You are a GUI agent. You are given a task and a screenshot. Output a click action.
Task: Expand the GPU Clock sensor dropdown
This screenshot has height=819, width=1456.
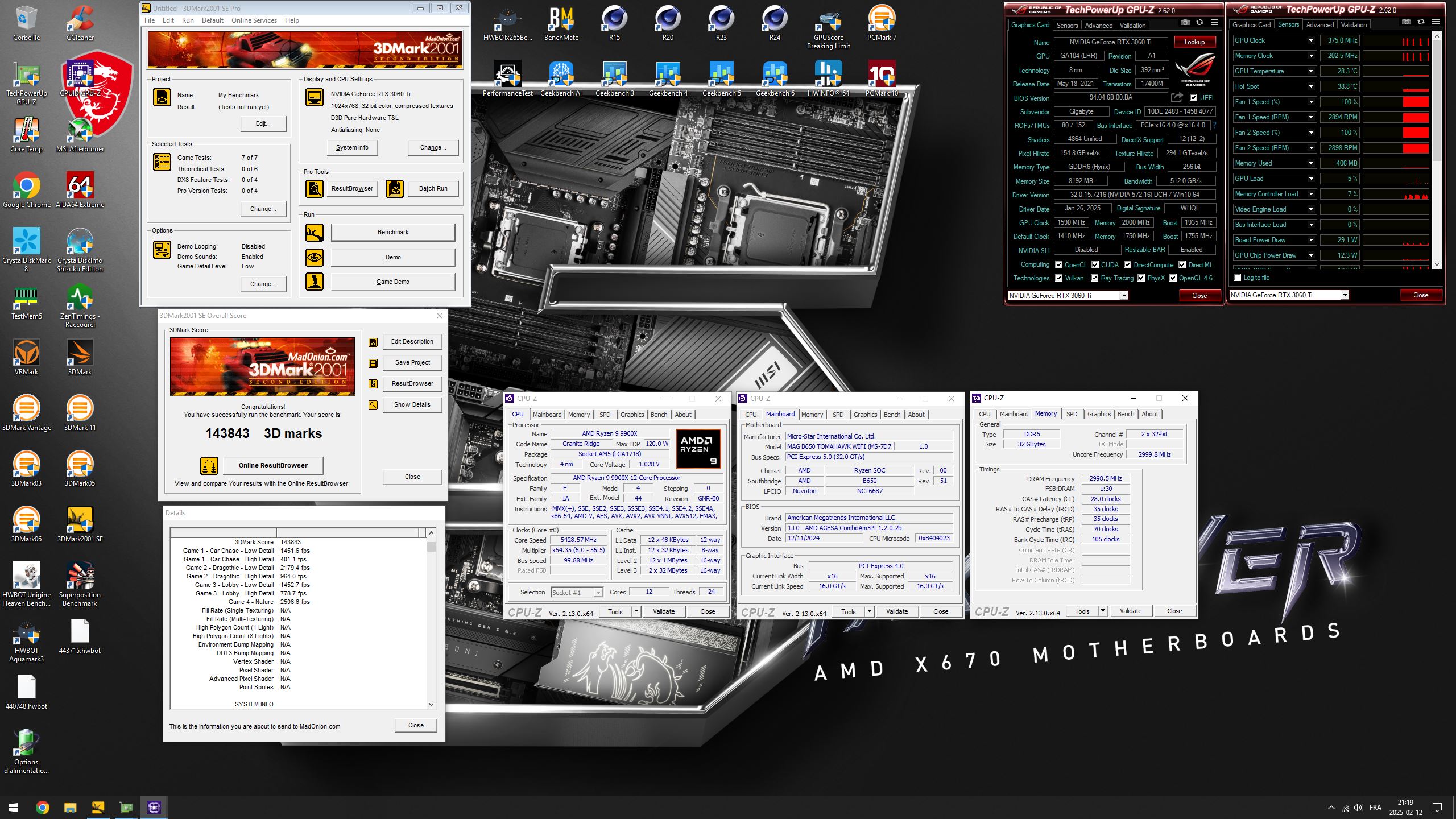pos(1310,40)
